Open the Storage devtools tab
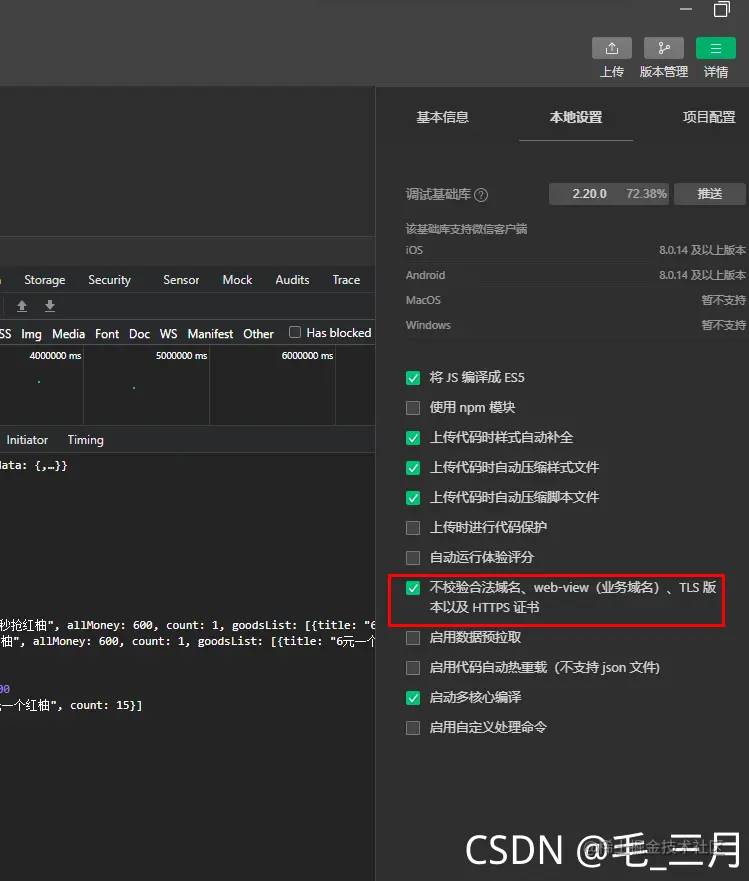Viewport: 749px width, 881px height. tap(44, 280)
